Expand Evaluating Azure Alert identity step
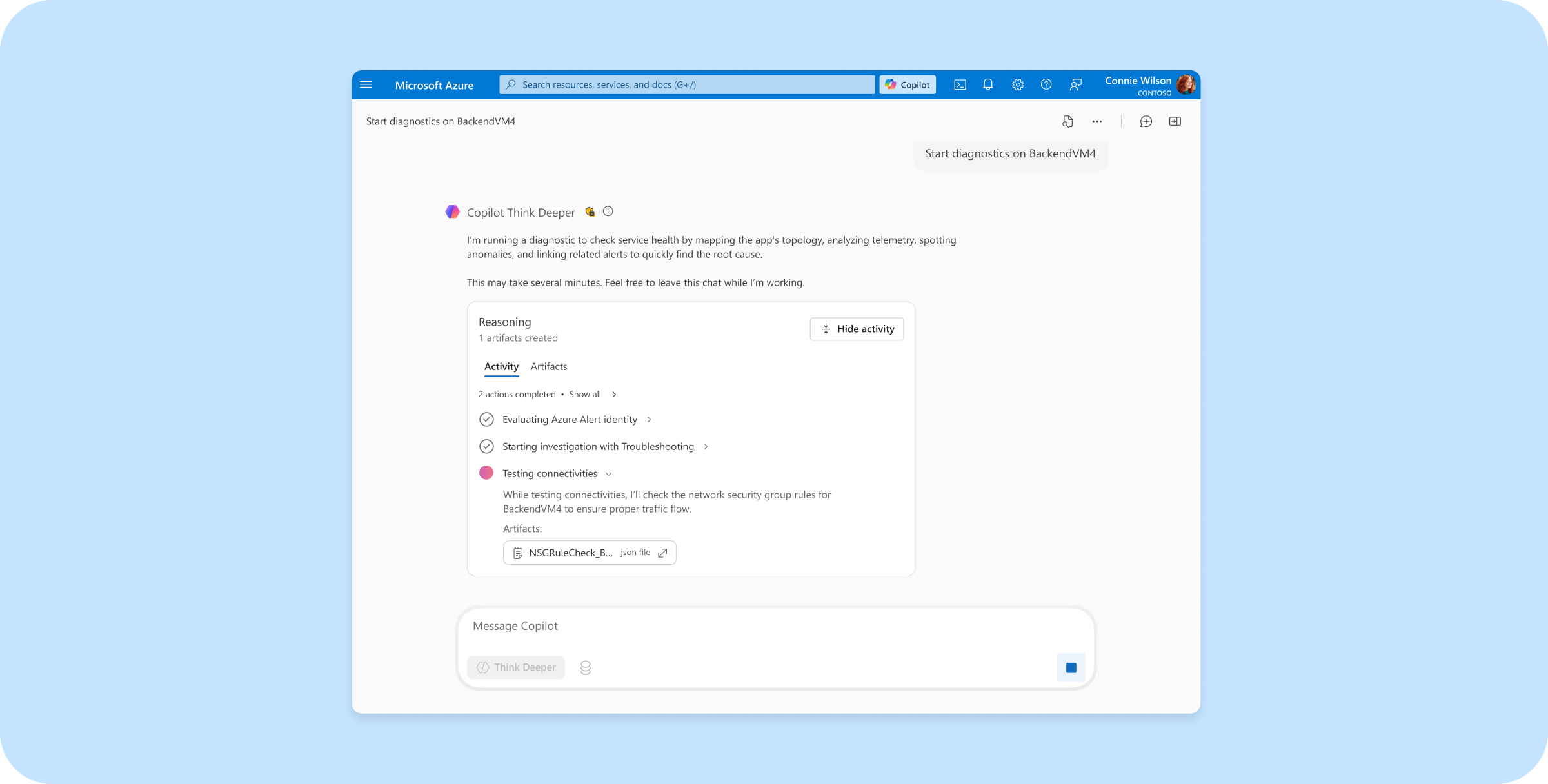This screenshot has width=1548, height=784. click(577, 419)
